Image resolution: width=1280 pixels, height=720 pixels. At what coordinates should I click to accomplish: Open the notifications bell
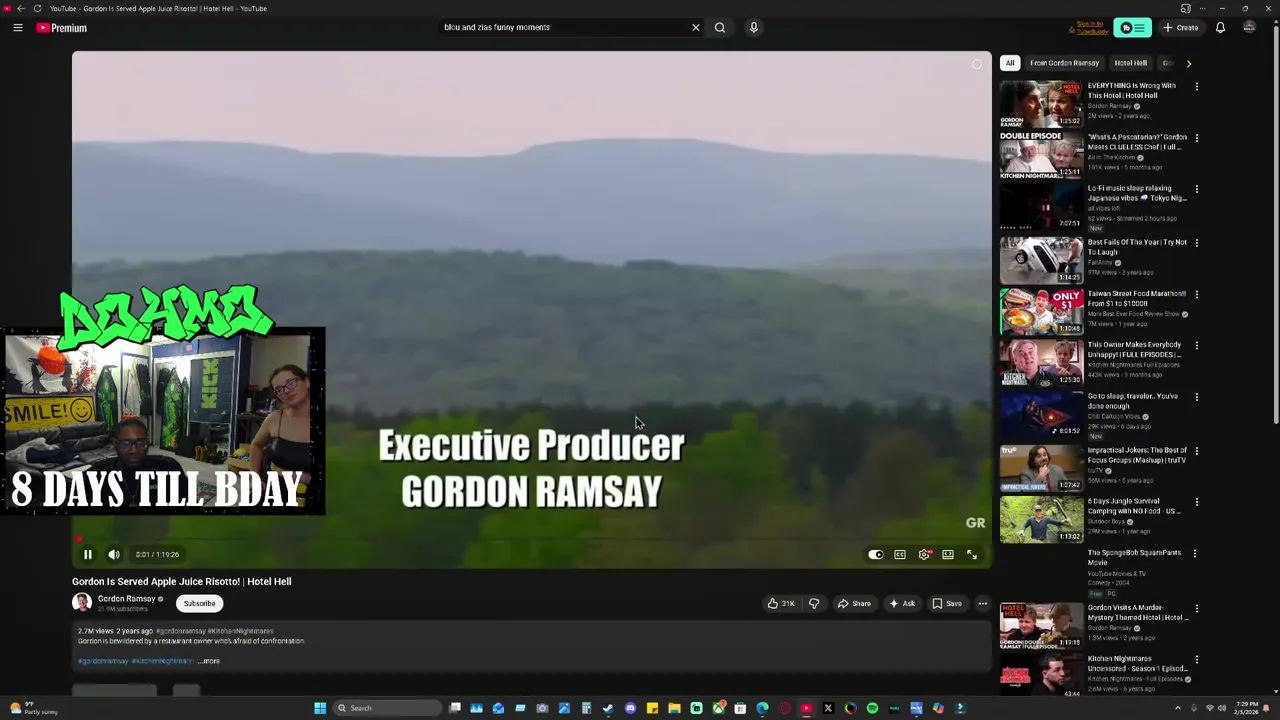point(1220,28)
